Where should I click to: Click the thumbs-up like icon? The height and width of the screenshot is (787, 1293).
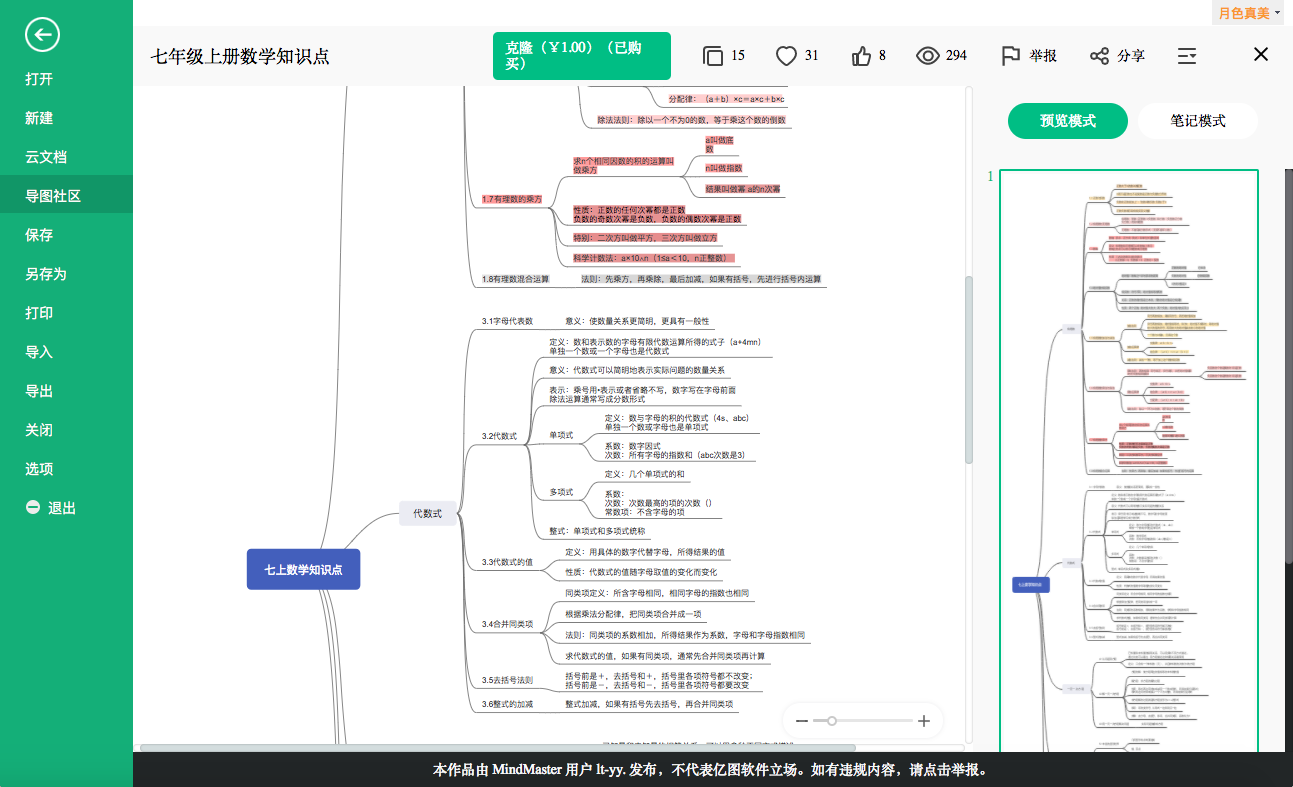coord(861,56)
